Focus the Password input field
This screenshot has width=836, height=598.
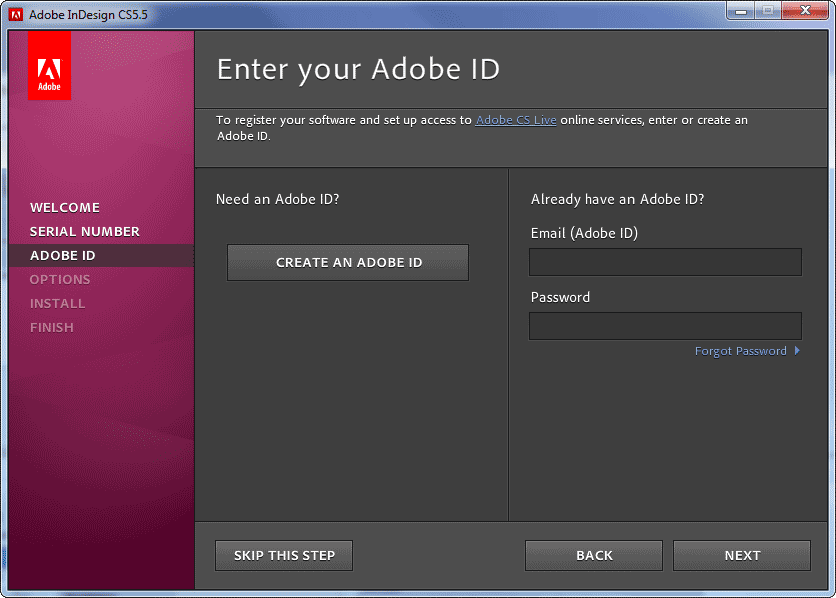click(x=665, y=326)
